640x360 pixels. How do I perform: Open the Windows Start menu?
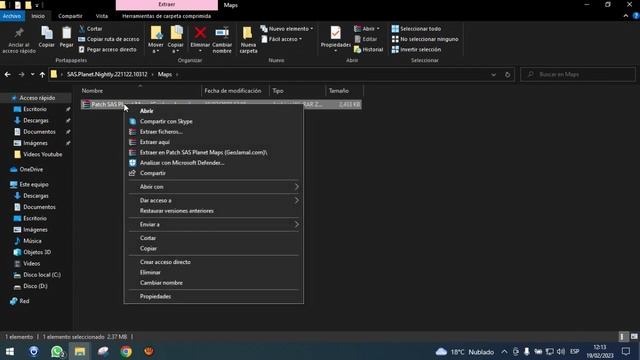click(10, 351)
